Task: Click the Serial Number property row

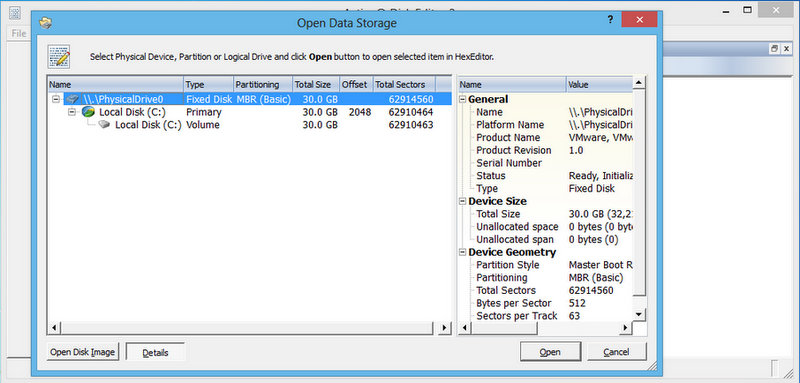Action: tap(545, 163)
